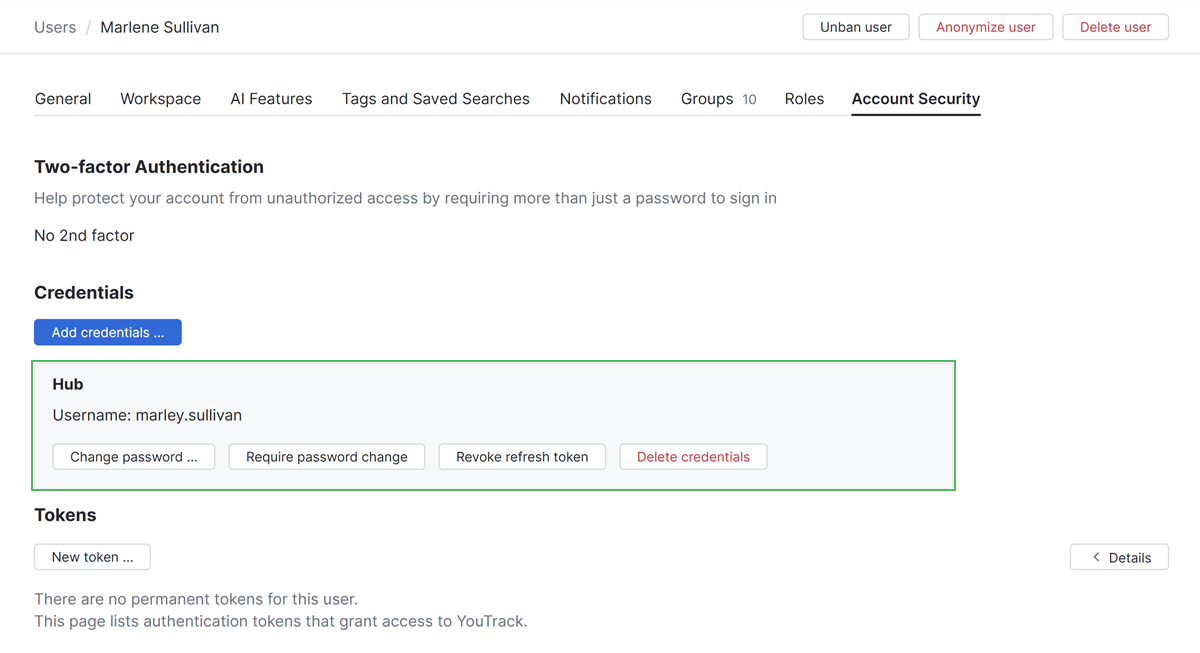The width and height of the screenshot is (1200, 653).
Task: Revoke the refresh token for Hub
Action: pos(522,457)
